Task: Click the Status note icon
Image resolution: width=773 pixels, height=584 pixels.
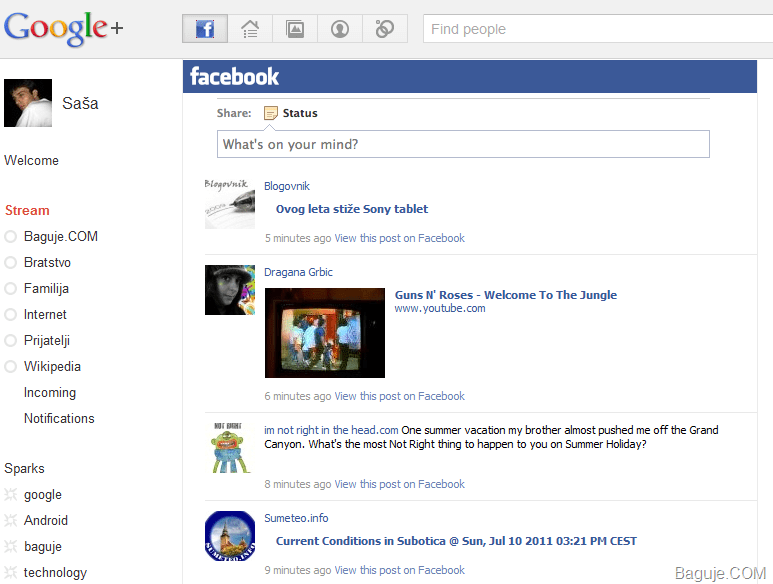Action: click(x=271, y=113)
